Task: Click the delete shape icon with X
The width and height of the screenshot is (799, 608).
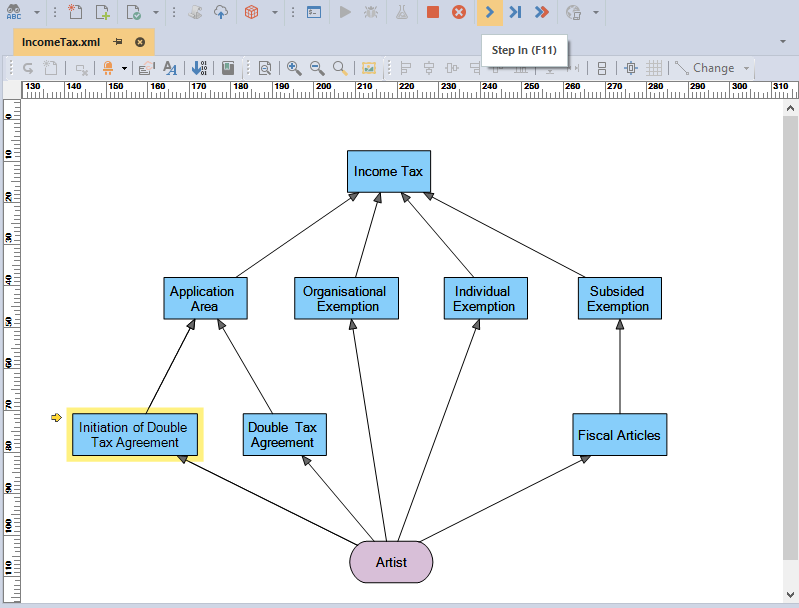Action: pyautogui.click(x=82, y=68)
